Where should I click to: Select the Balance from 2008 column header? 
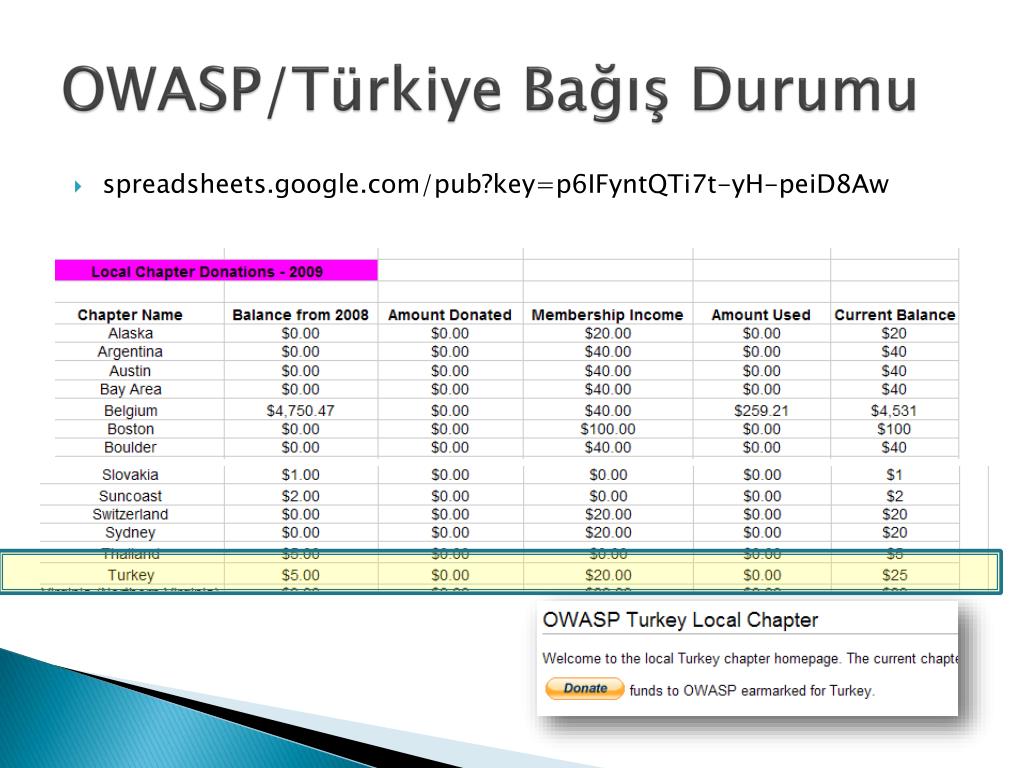[x=300, y=315]
